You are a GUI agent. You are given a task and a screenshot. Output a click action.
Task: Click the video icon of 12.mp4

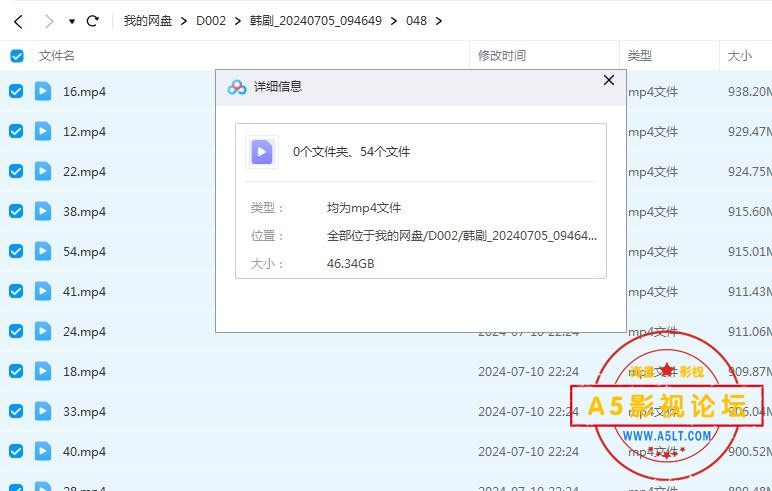tap(43, 131)
